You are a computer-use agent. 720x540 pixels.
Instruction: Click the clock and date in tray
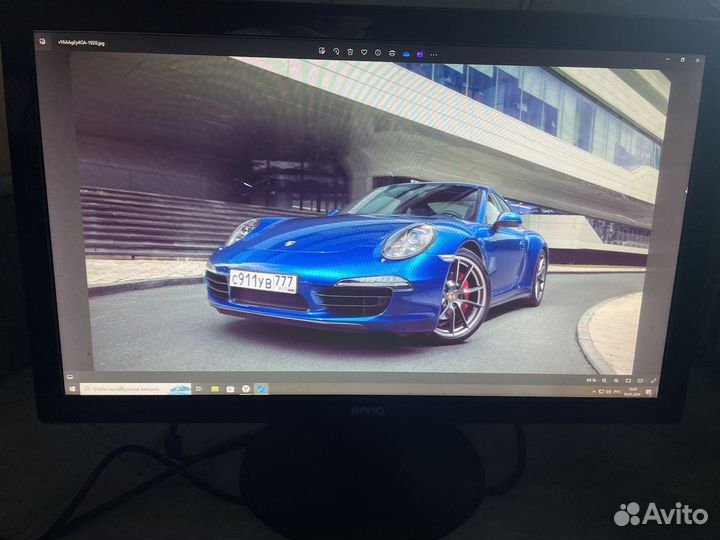pos(632,392)
